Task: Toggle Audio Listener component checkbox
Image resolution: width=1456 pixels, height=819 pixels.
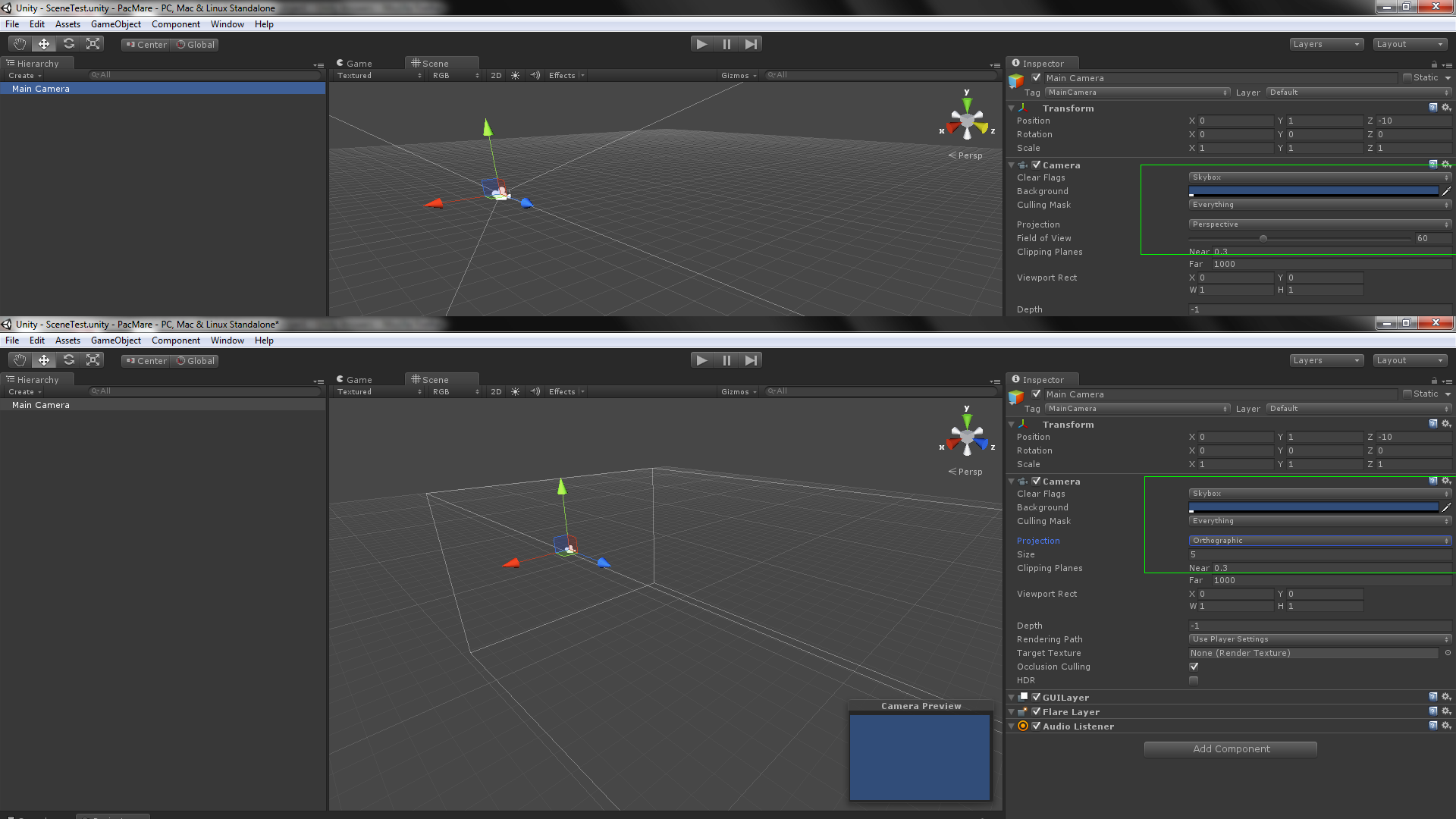Action: [1037, 726]
